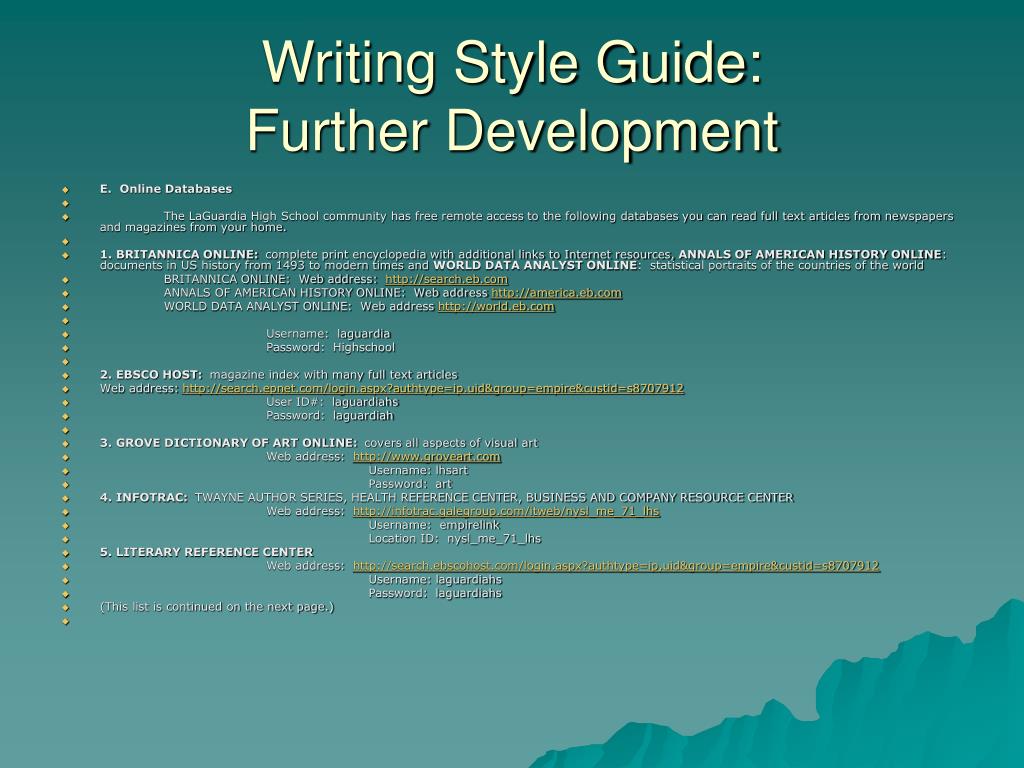
Task: Click 'Password: art' line
Action: (x=410, y=484)
